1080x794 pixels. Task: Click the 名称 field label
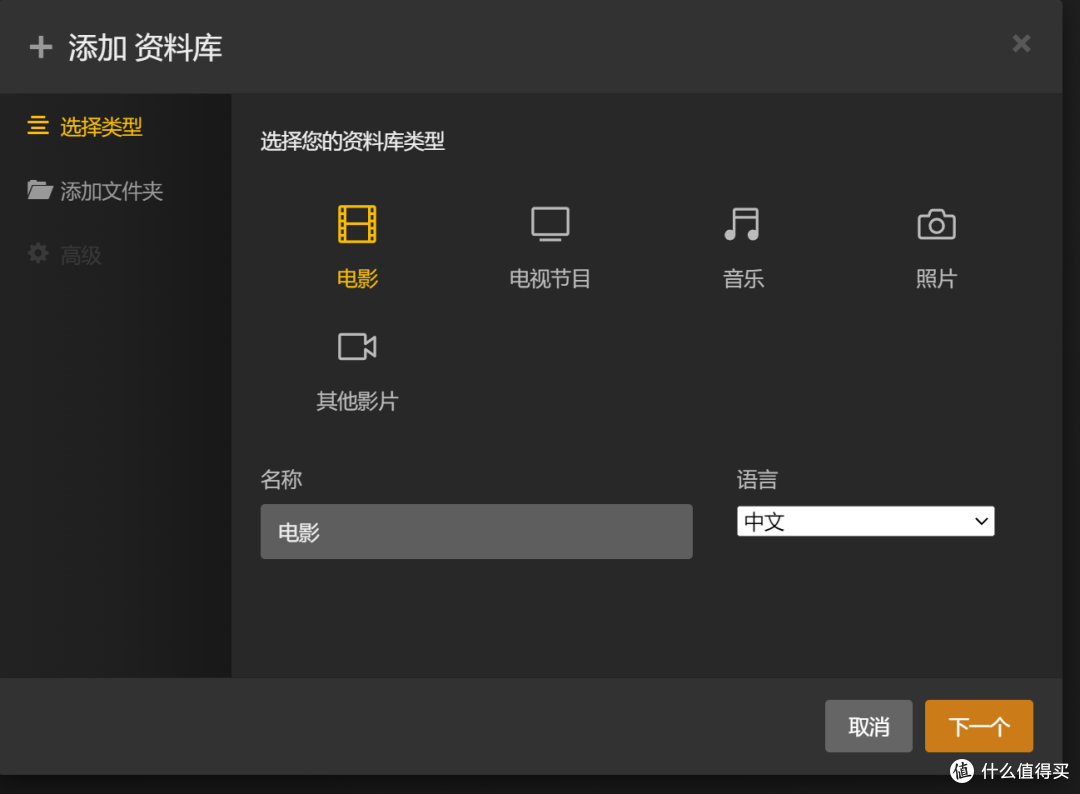pyautogui.click(x=281, y=479)
